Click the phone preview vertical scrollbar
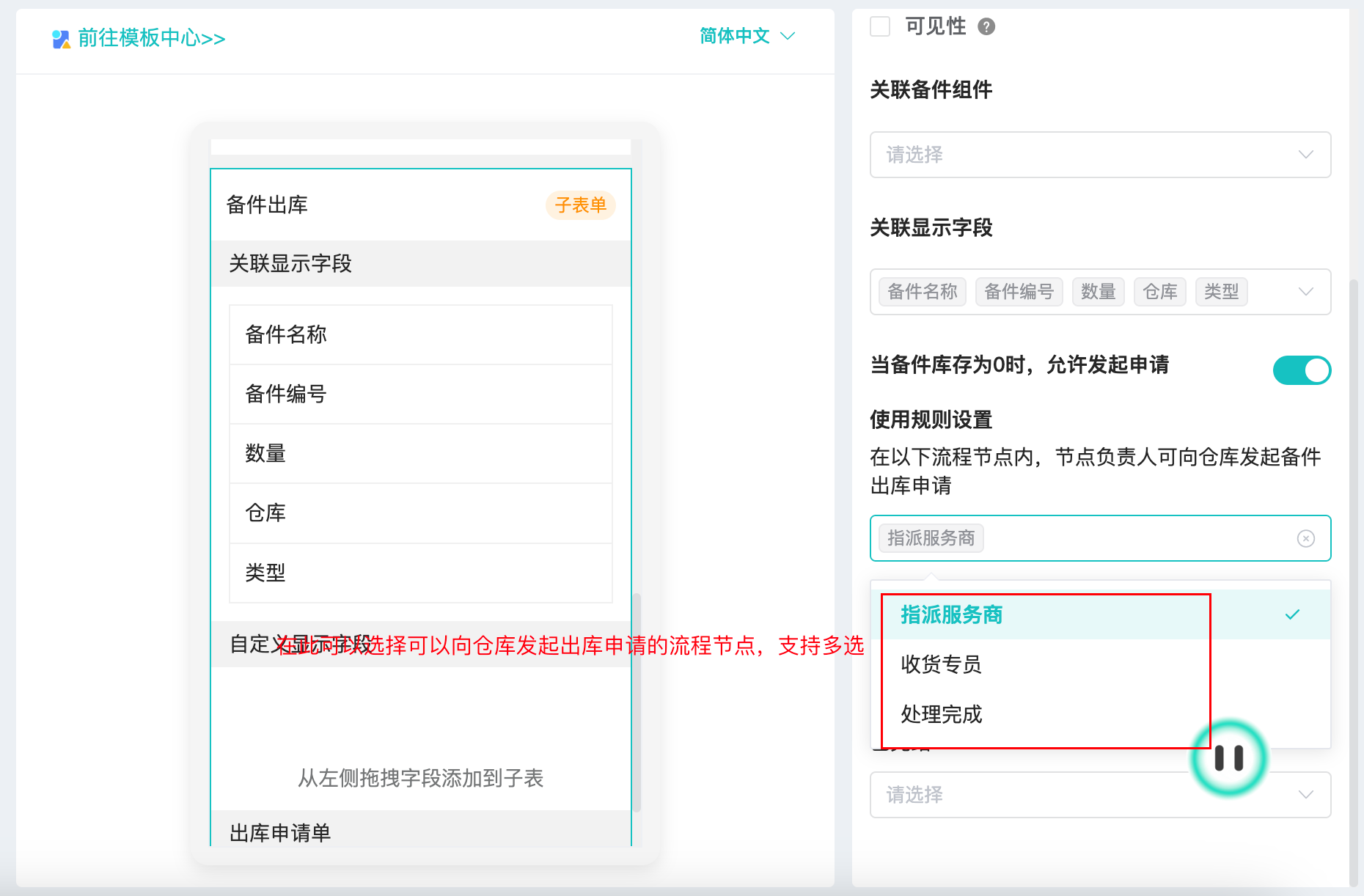The image size is (1364, 896). (x=637, y=702)
